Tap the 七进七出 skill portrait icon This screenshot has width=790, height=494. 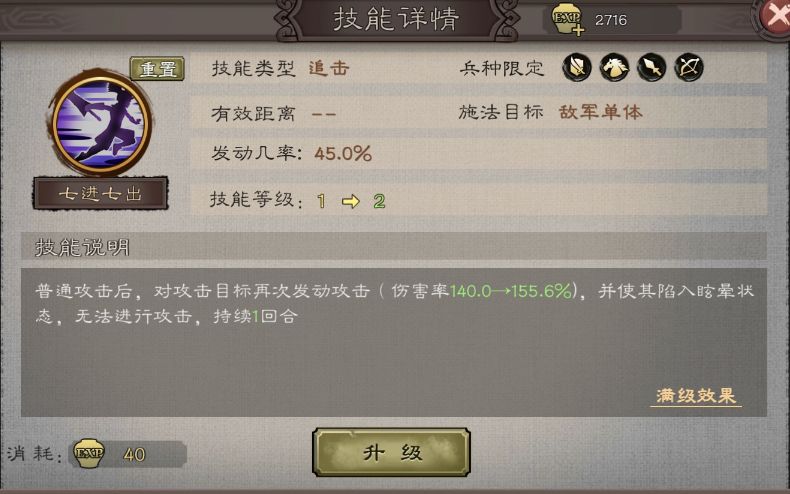coord(101,124)
